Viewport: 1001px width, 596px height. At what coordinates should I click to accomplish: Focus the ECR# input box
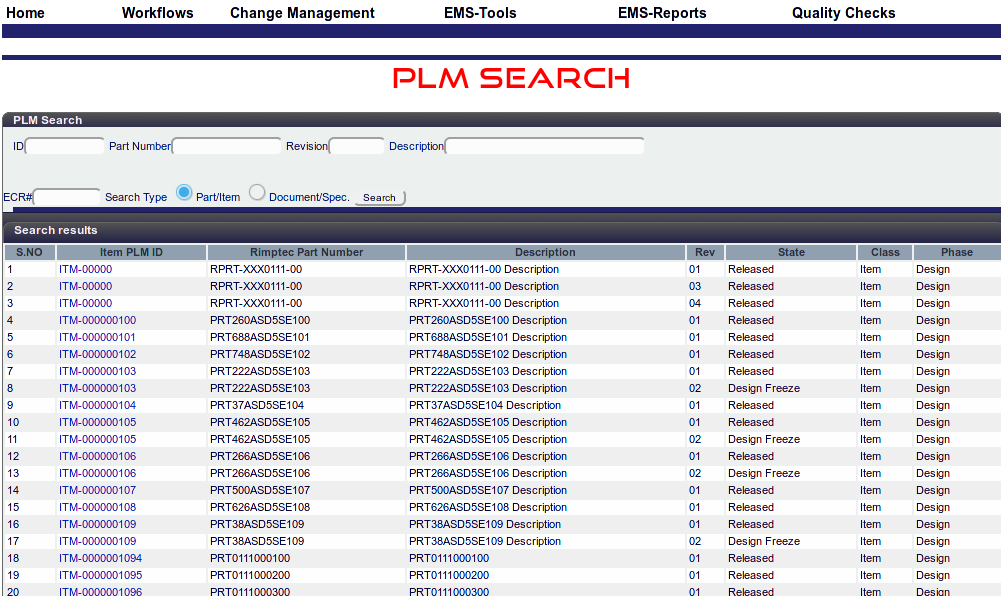[67, 197]
